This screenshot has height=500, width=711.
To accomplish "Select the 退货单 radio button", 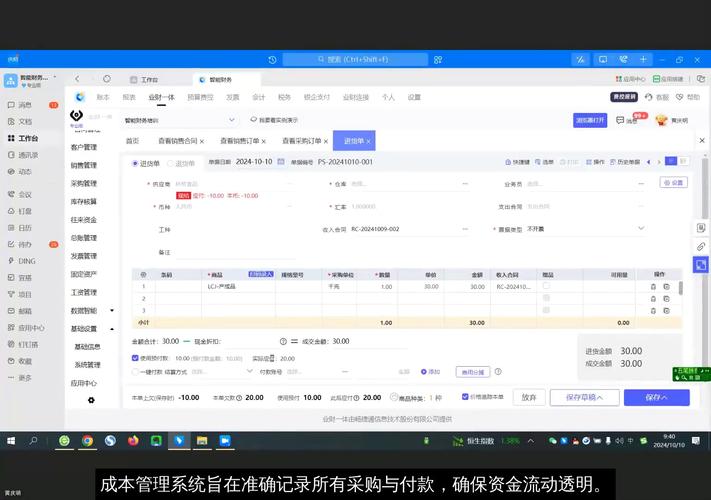I will pyautogui.click(x=170, y=163).
